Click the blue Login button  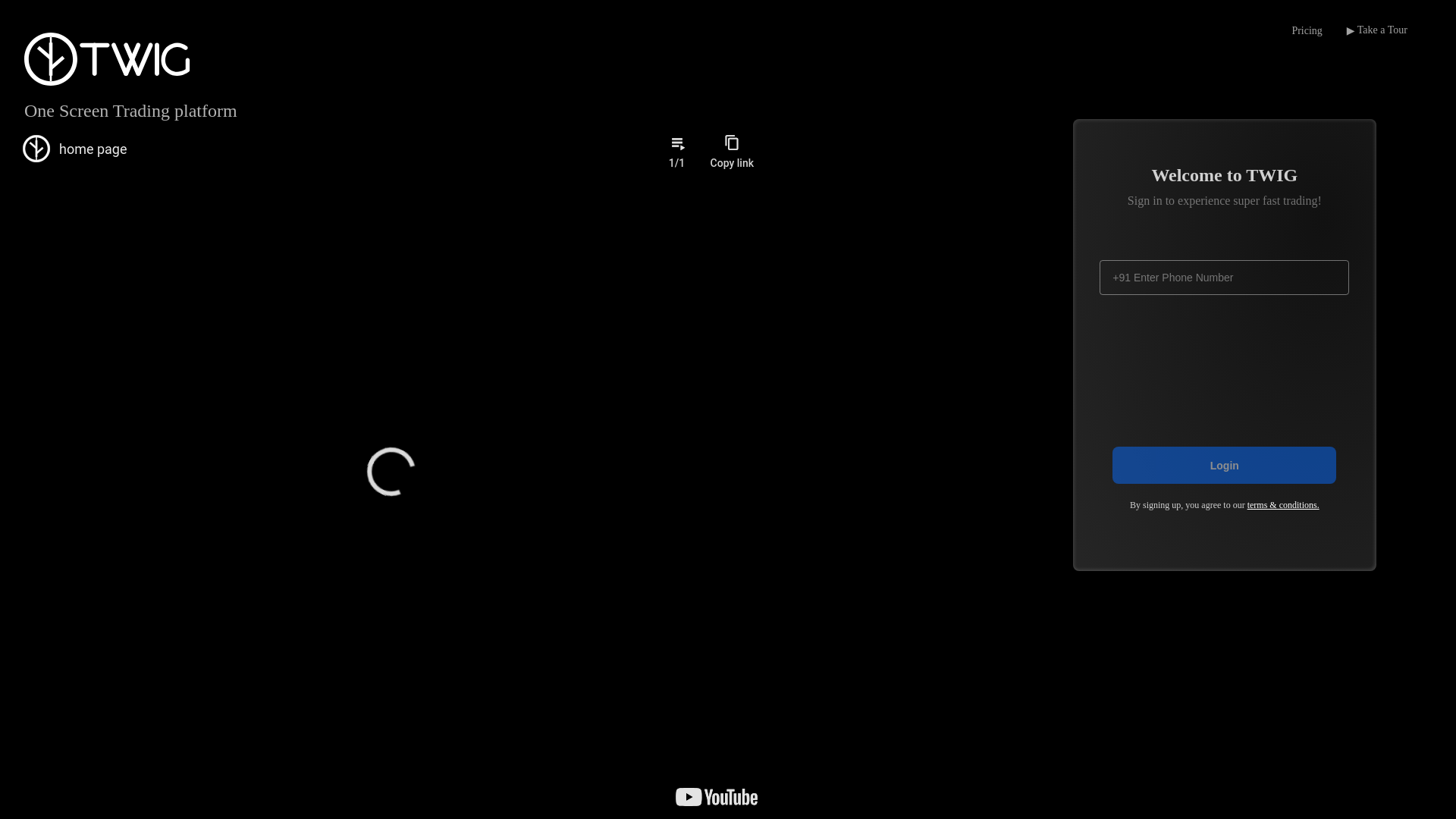click(1224, 465)
